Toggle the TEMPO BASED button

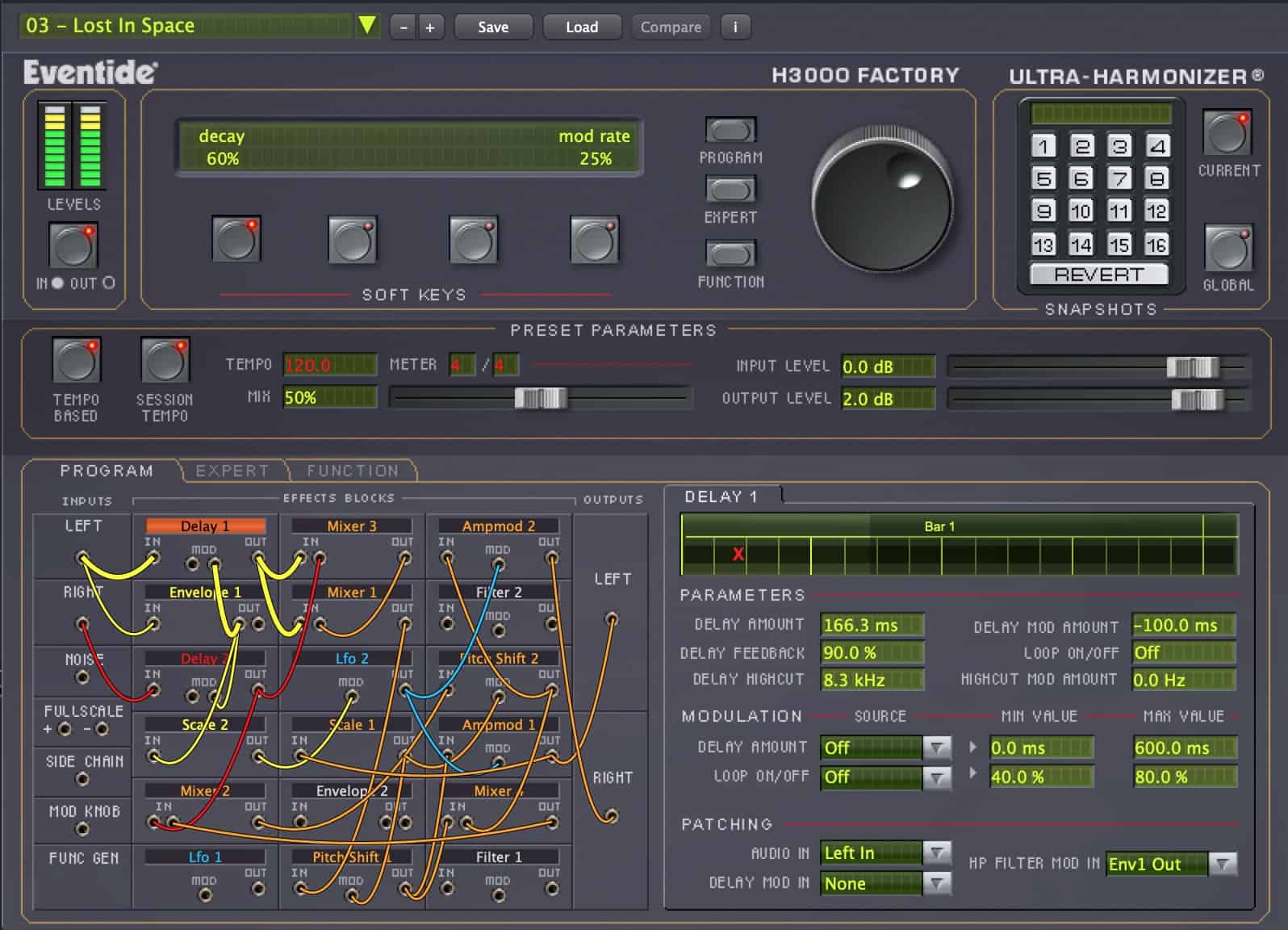click(x=76, y=360)
